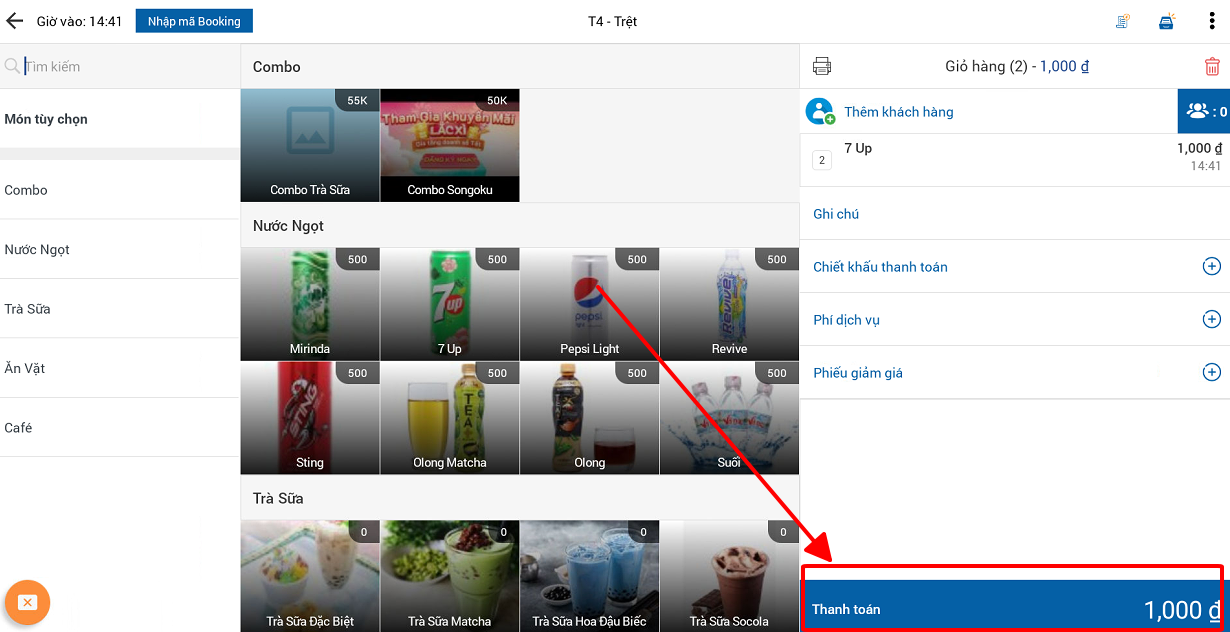Open the three-dot overflow menu
This screenshot has width=1230, height=632.
tap(1212, 21)
